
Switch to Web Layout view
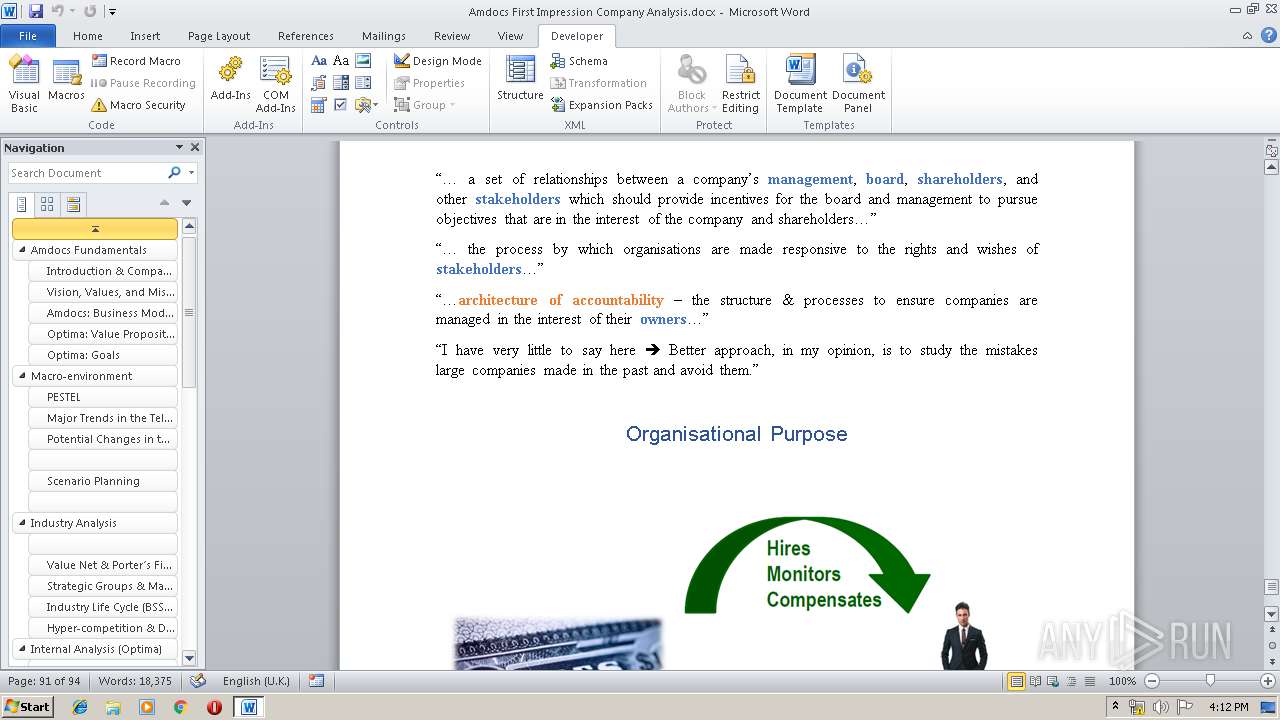[1052, 681]
